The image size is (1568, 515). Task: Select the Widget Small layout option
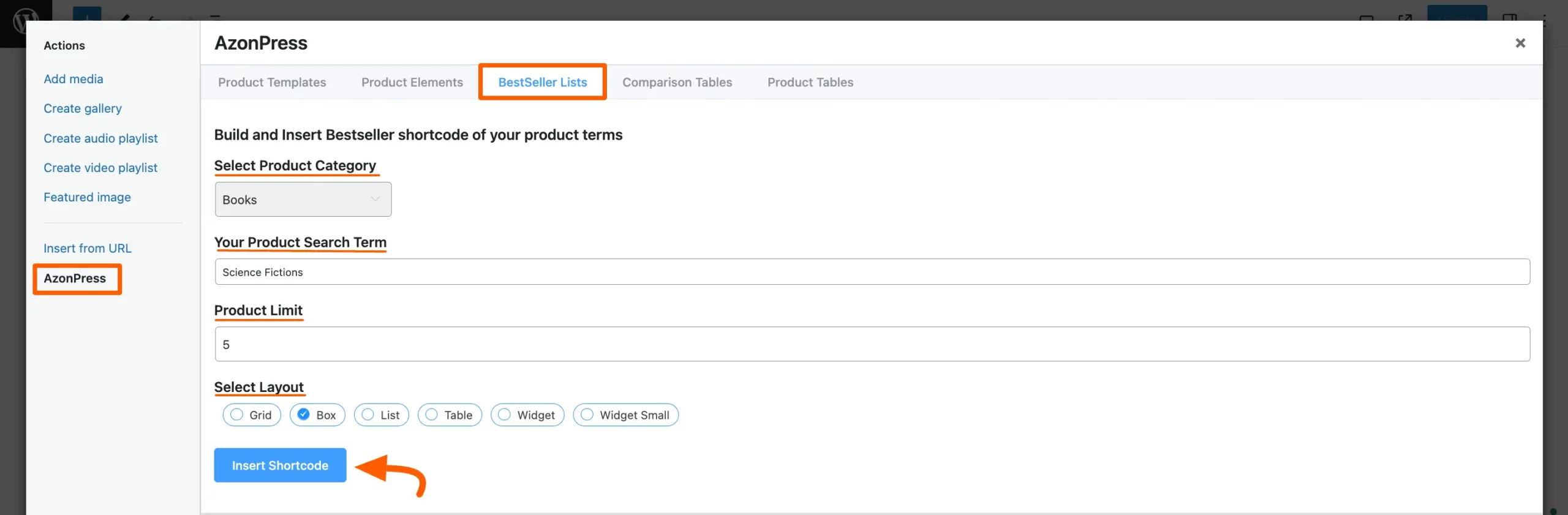[x=587, y=415]
